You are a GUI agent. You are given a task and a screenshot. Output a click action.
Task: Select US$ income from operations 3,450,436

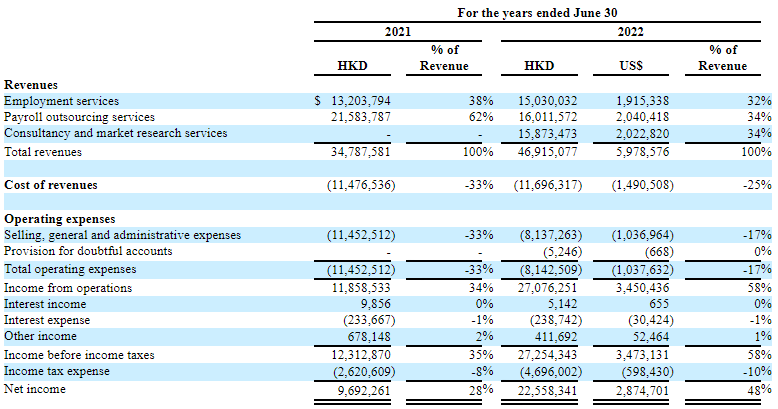(x=643, y=288)
